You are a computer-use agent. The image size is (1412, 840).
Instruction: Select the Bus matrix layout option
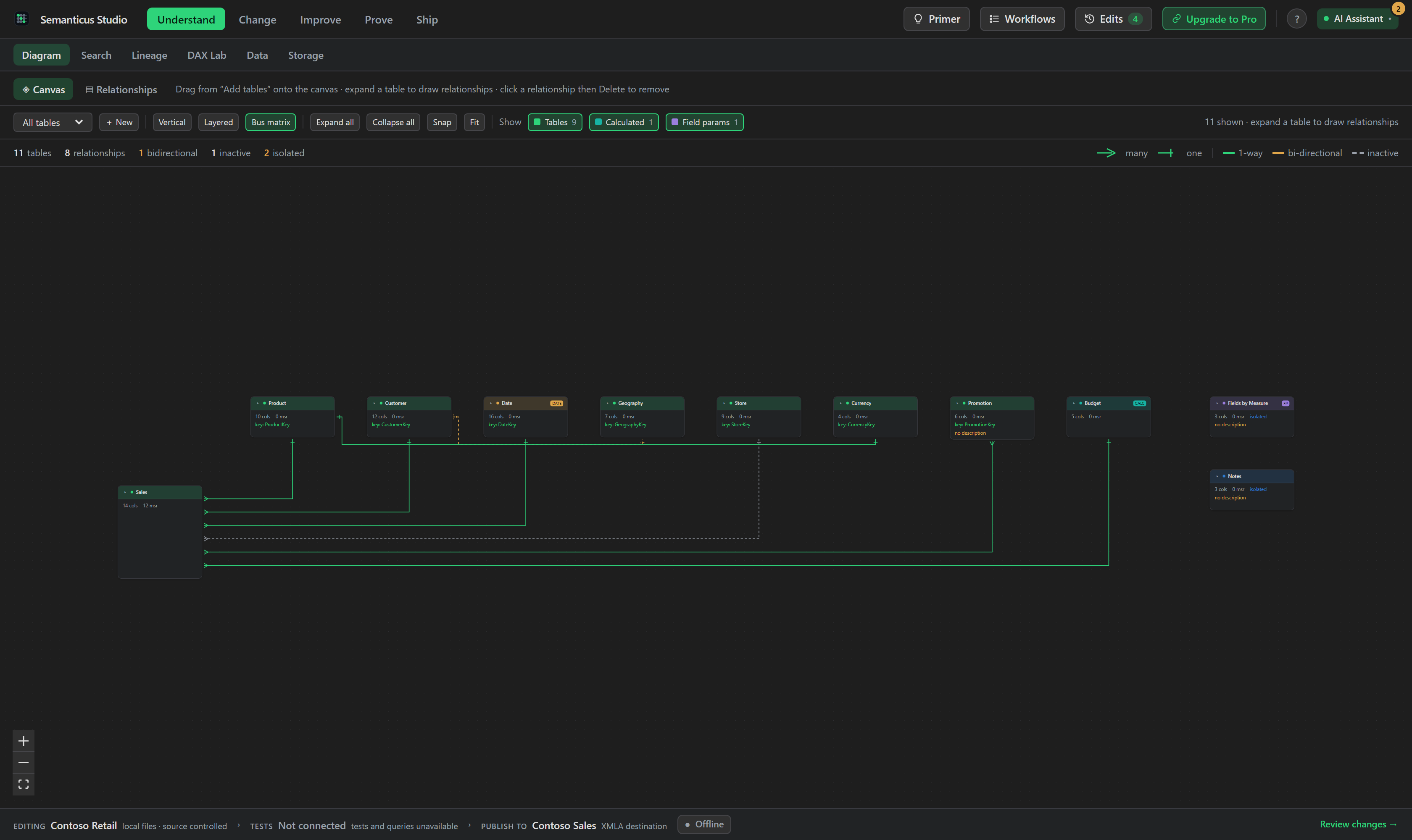point(270,122)
